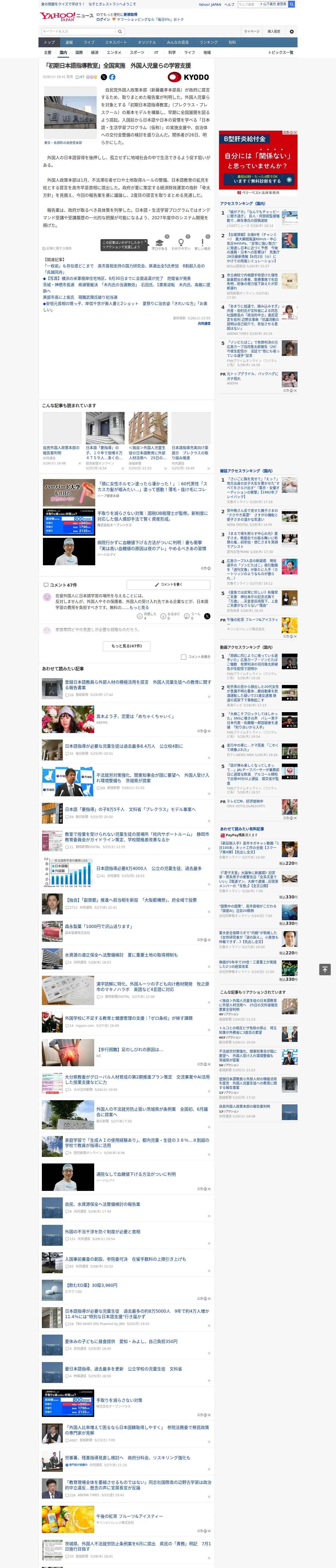Click the magnifier beside the キーワードを入力 field
This screenshot has height=1568, width=336.
pos(120,32)
